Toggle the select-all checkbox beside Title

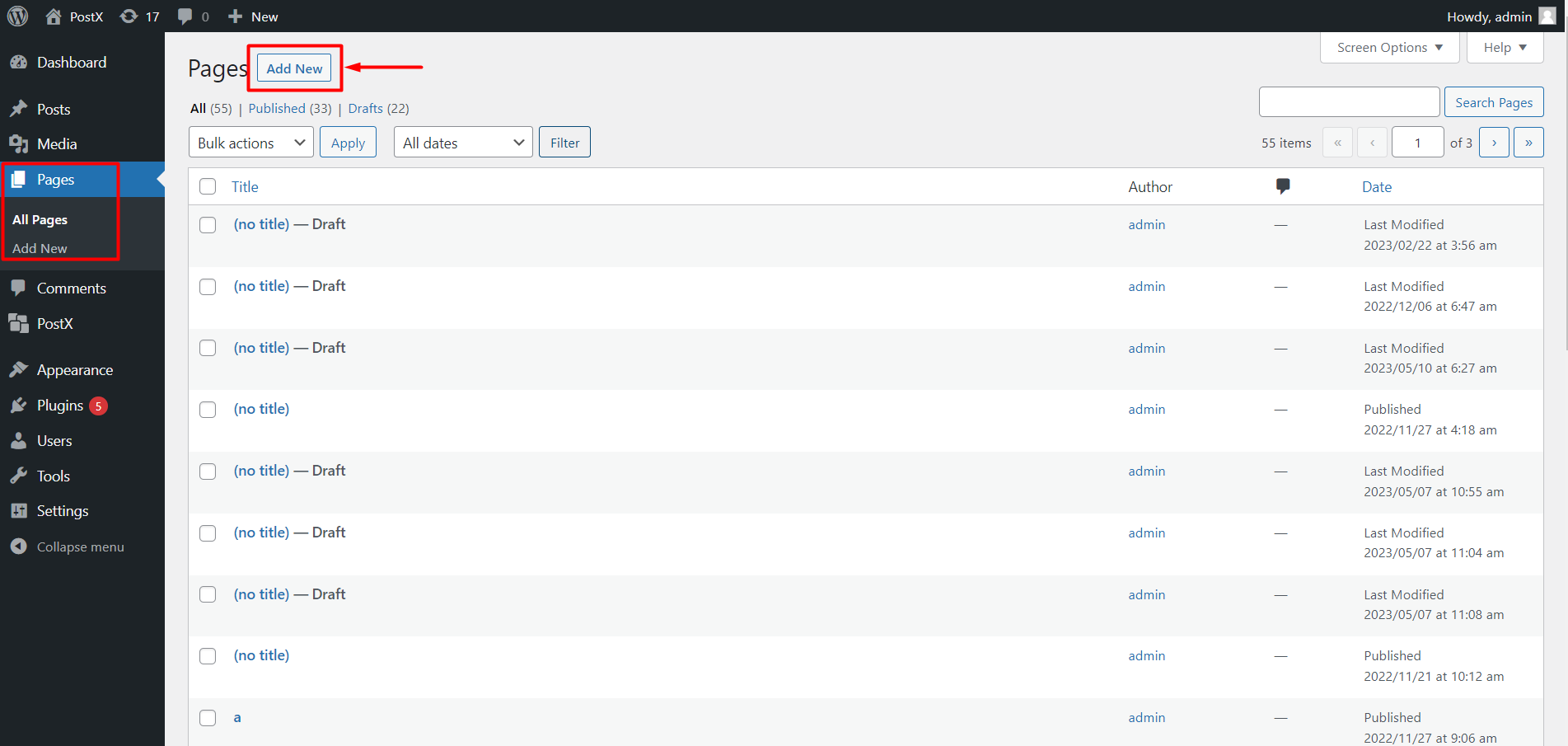coord(208,187)
